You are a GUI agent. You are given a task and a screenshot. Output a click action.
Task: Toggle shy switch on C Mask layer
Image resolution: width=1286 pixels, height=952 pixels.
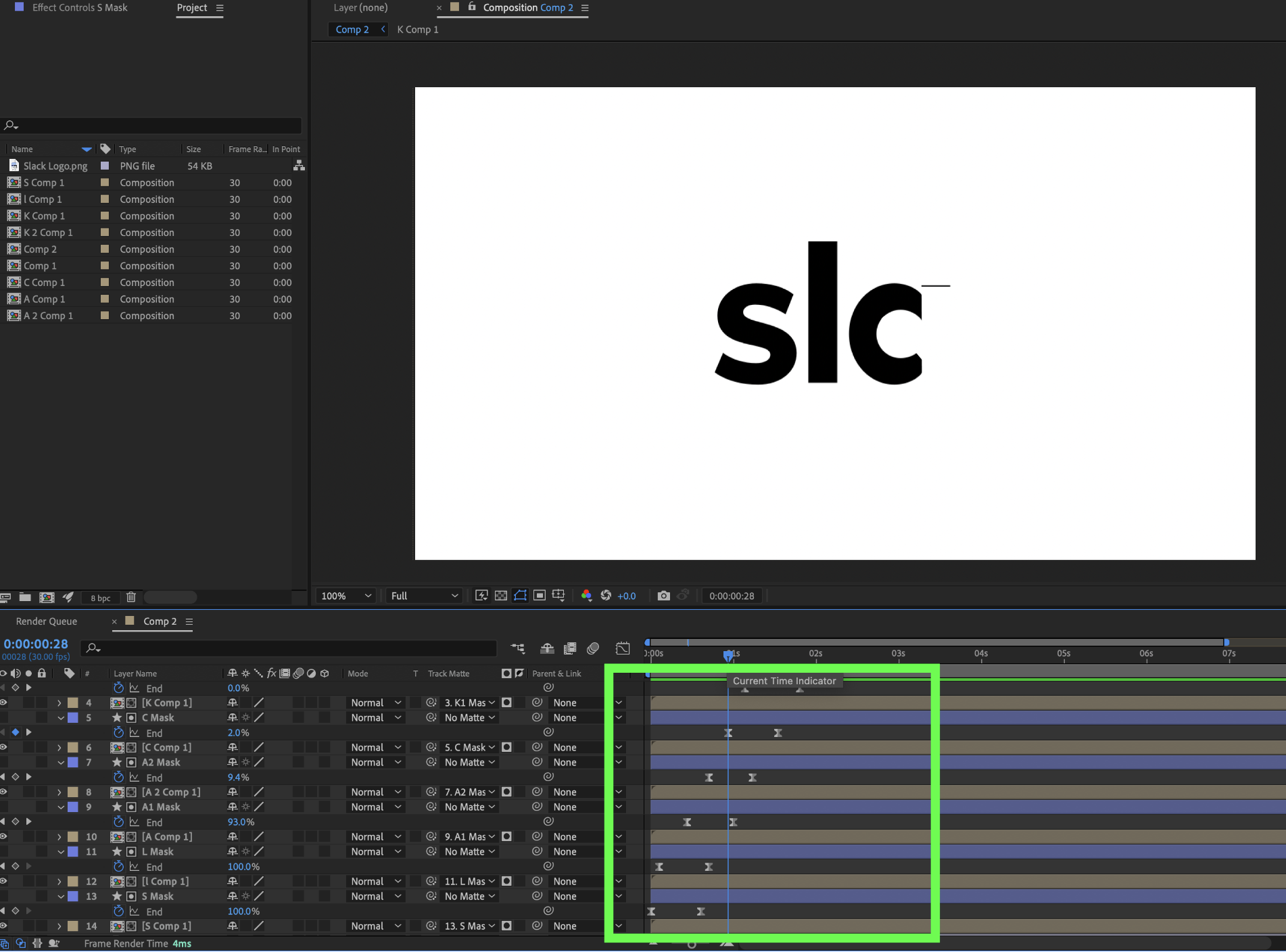click(x=233, y=717)
